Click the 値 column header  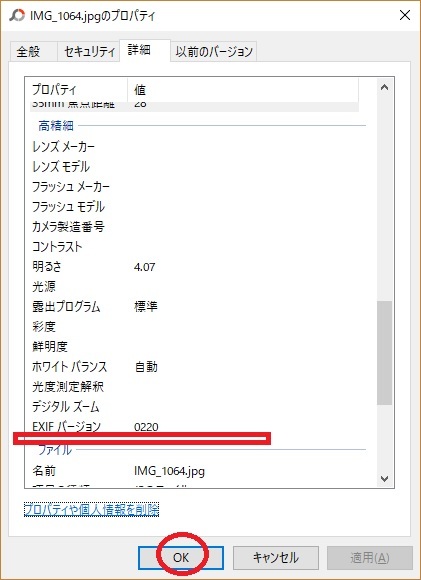[x=243, y=90]
